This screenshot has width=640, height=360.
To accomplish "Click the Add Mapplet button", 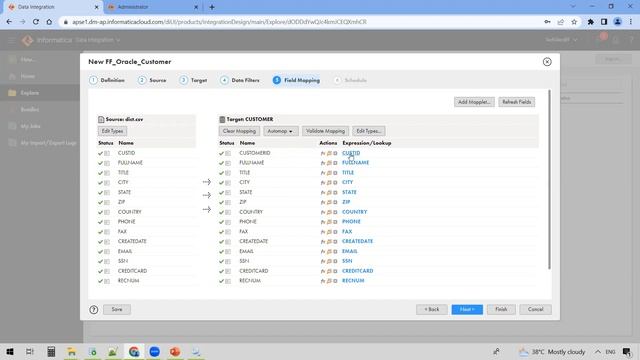I will (474, 102).
